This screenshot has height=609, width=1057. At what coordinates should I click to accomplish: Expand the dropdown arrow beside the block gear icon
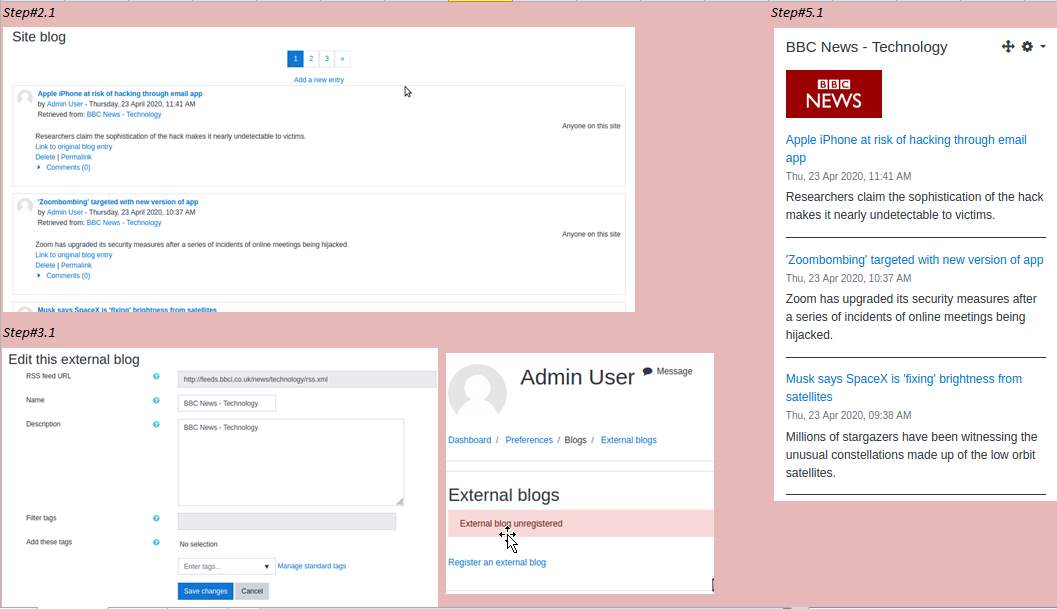[x=1043, y=47]
